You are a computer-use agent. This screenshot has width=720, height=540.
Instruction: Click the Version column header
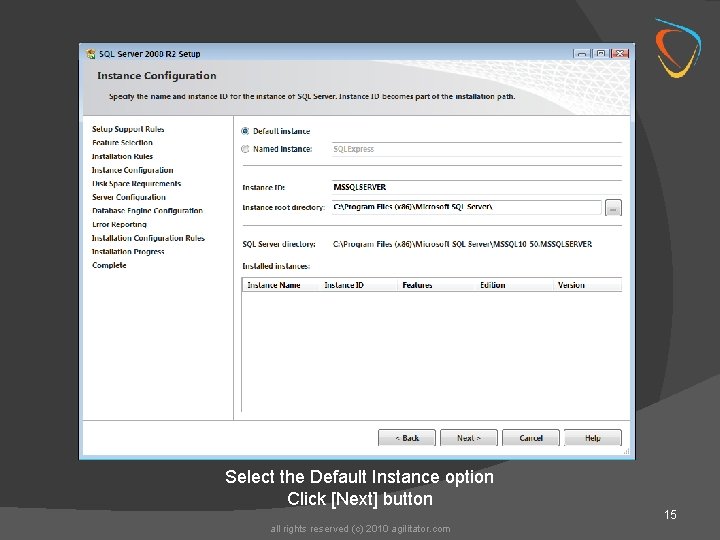(587, 285)
